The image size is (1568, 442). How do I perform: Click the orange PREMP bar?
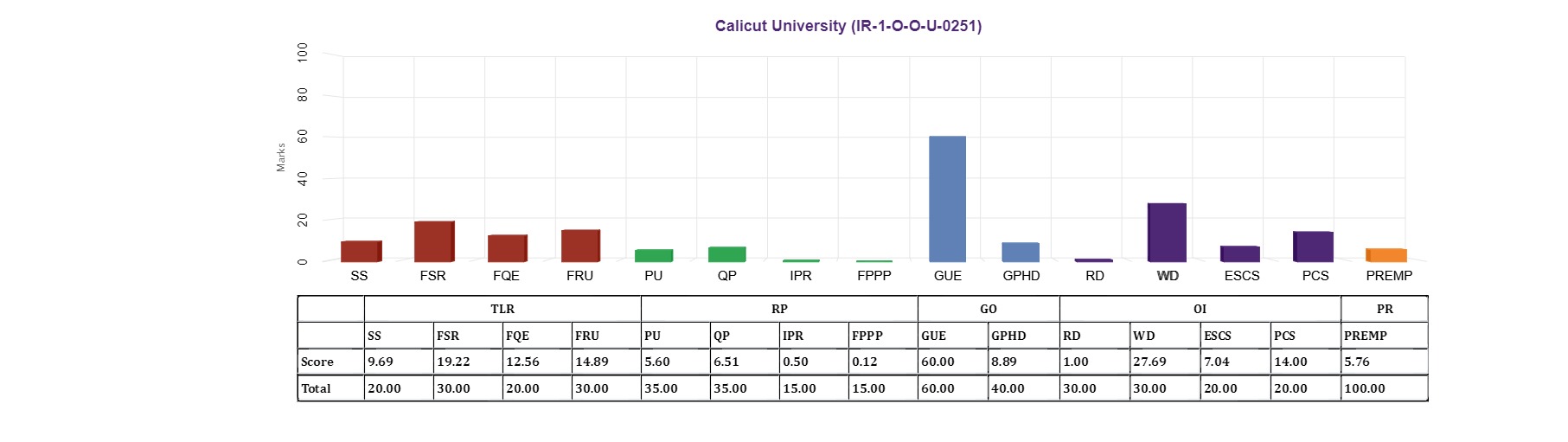coord(1386,255)
